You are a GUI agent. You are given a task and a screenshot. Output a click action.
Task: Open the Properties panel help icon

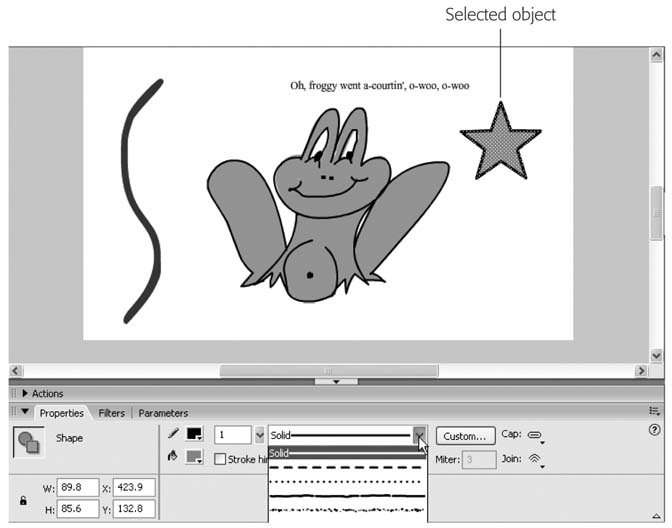pyautogui.click(x=654, y=429)
